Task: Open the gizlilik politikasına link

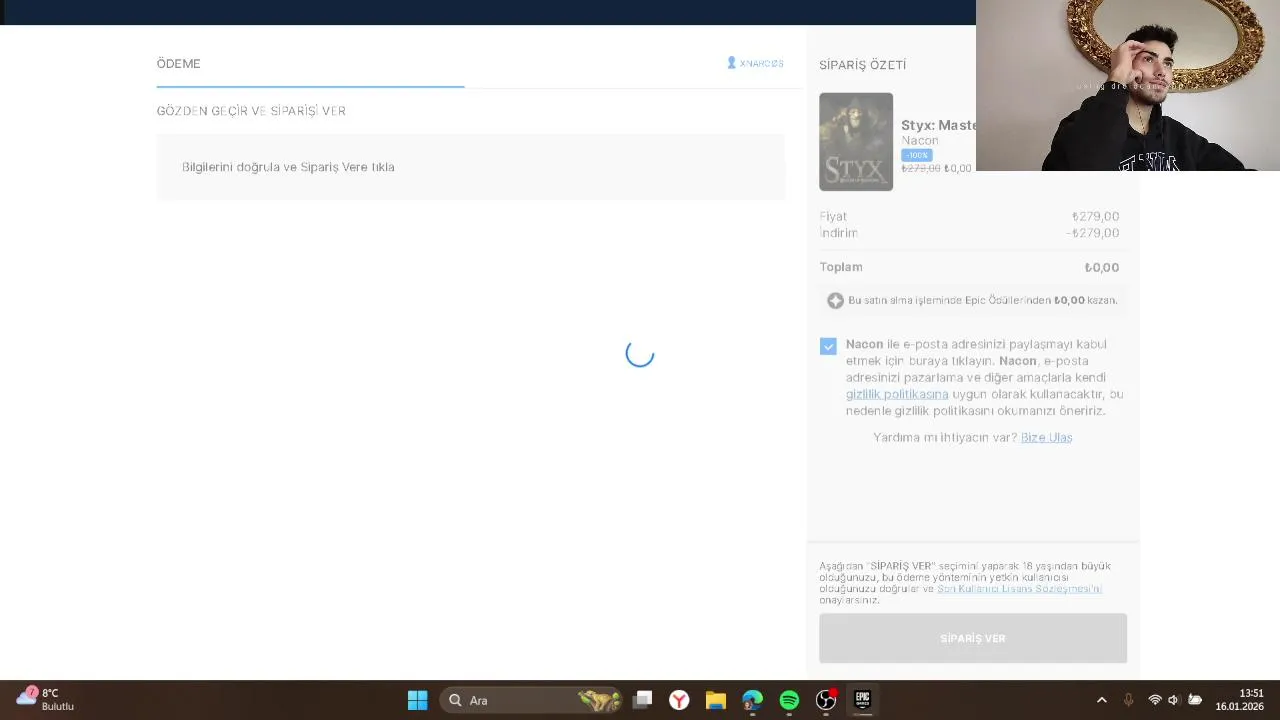Action: tap(897, 394)
